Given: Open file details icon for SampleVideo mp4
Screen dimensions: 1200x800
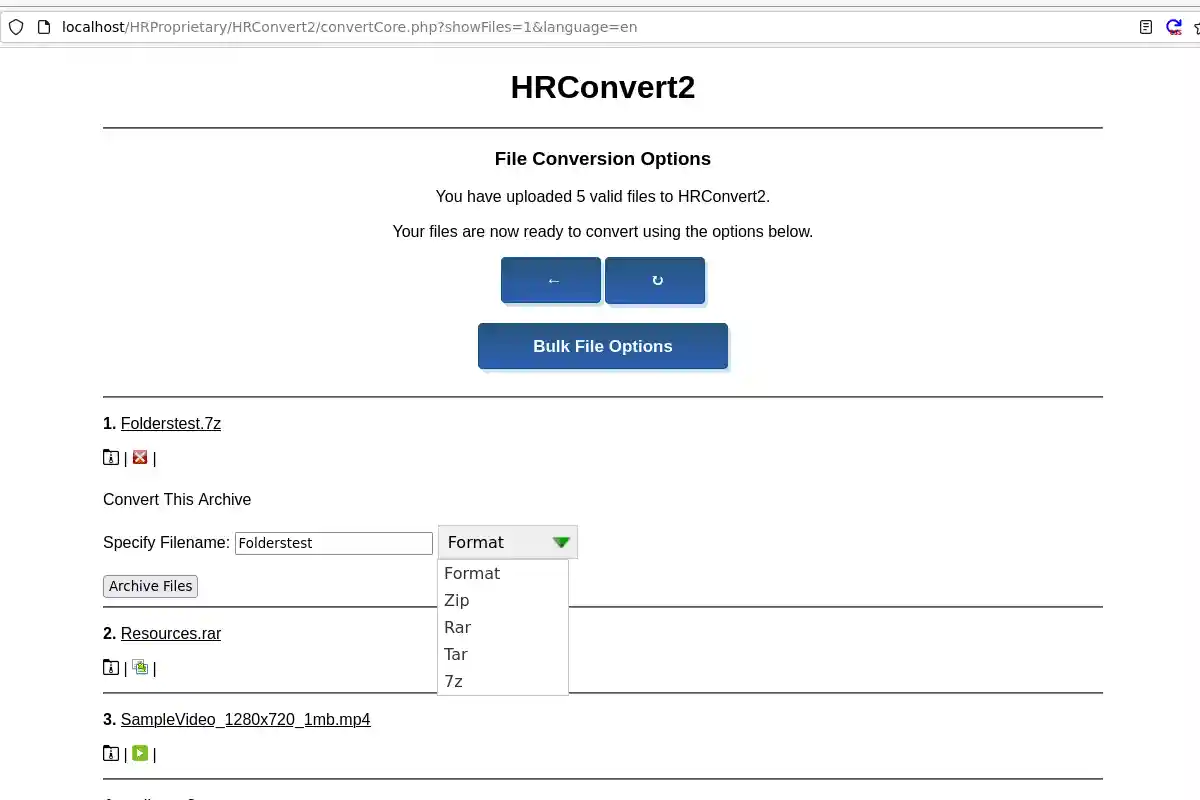Looking at the screenshot, I should [x=110, y=753].
